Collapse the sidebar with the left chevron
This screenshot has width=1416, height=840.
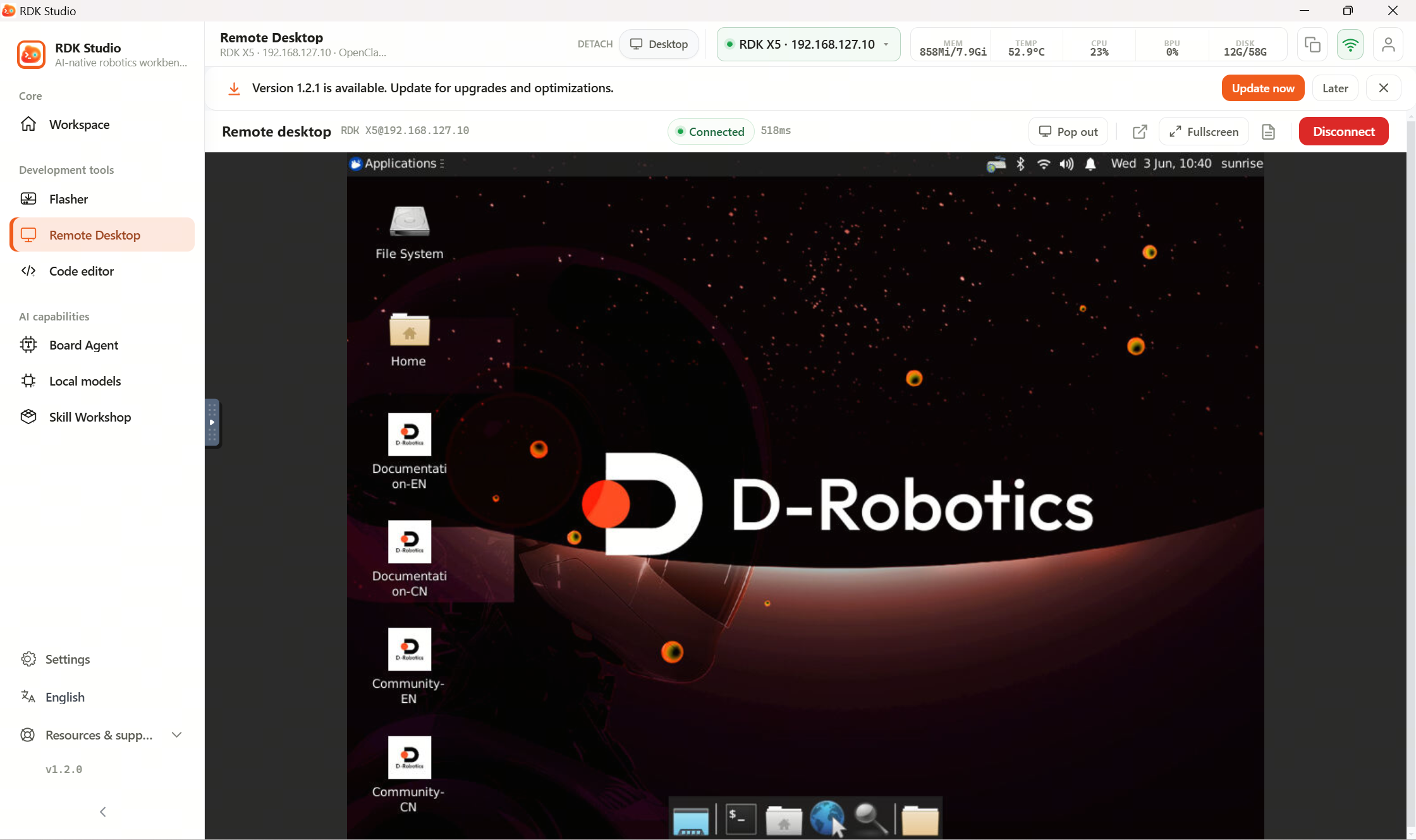coord(103,812)
